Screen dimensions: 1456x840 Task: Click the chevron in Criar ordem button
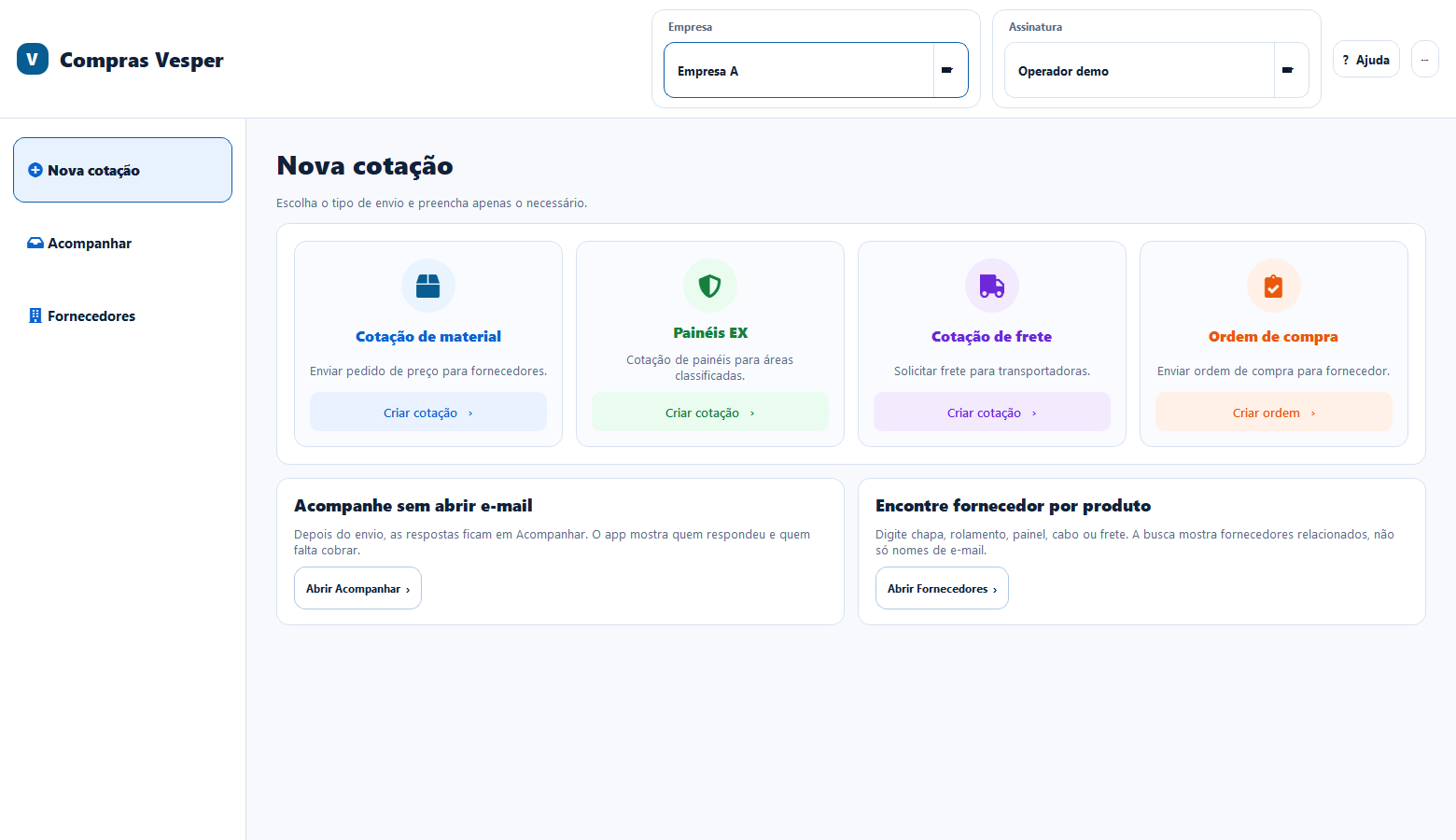click(x=1313, y=413)
